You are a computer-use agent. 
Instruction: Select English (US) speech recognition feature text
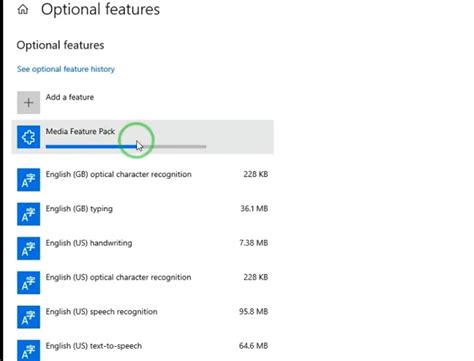point(101,312)
